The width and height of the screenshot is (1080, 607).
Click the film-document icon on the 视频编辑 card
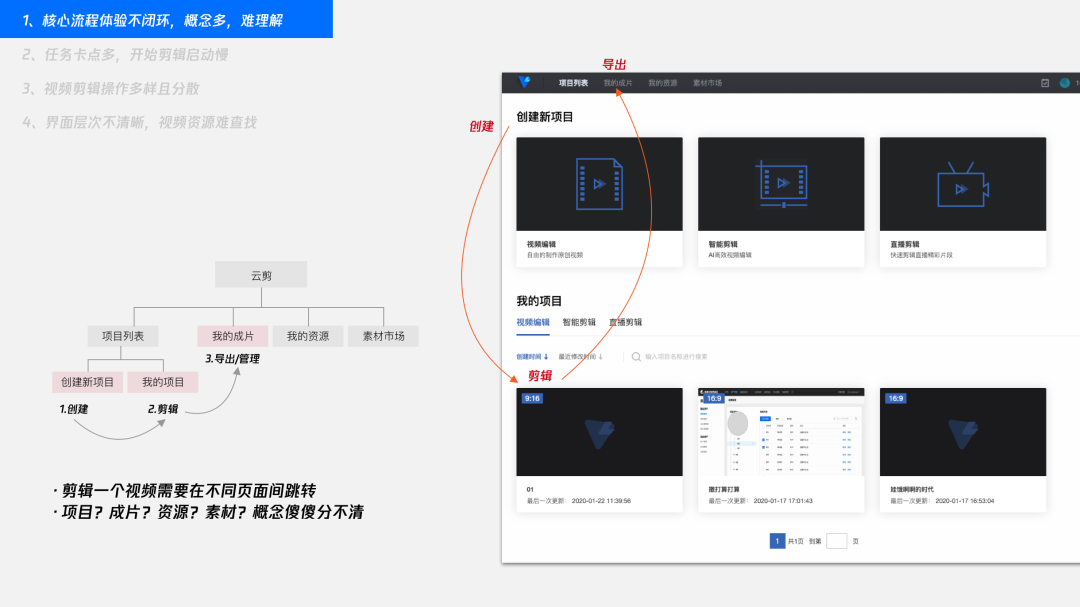point(599,184)
